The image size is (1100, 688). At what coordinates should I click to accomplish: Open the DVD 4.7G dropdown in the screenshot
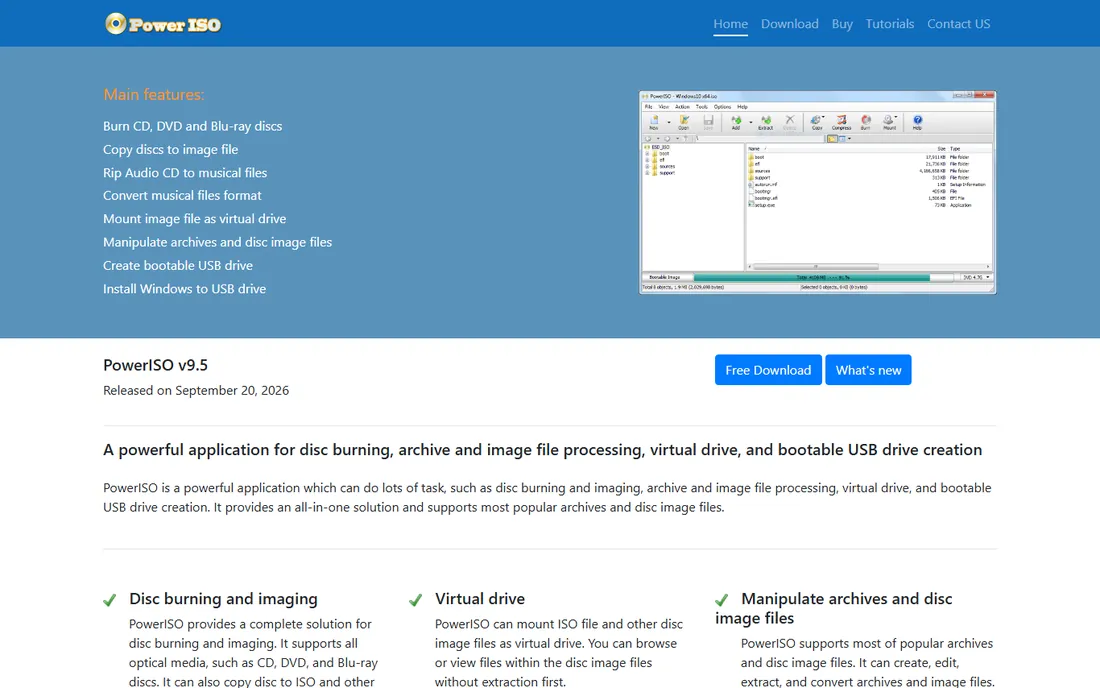pos(976,277)
